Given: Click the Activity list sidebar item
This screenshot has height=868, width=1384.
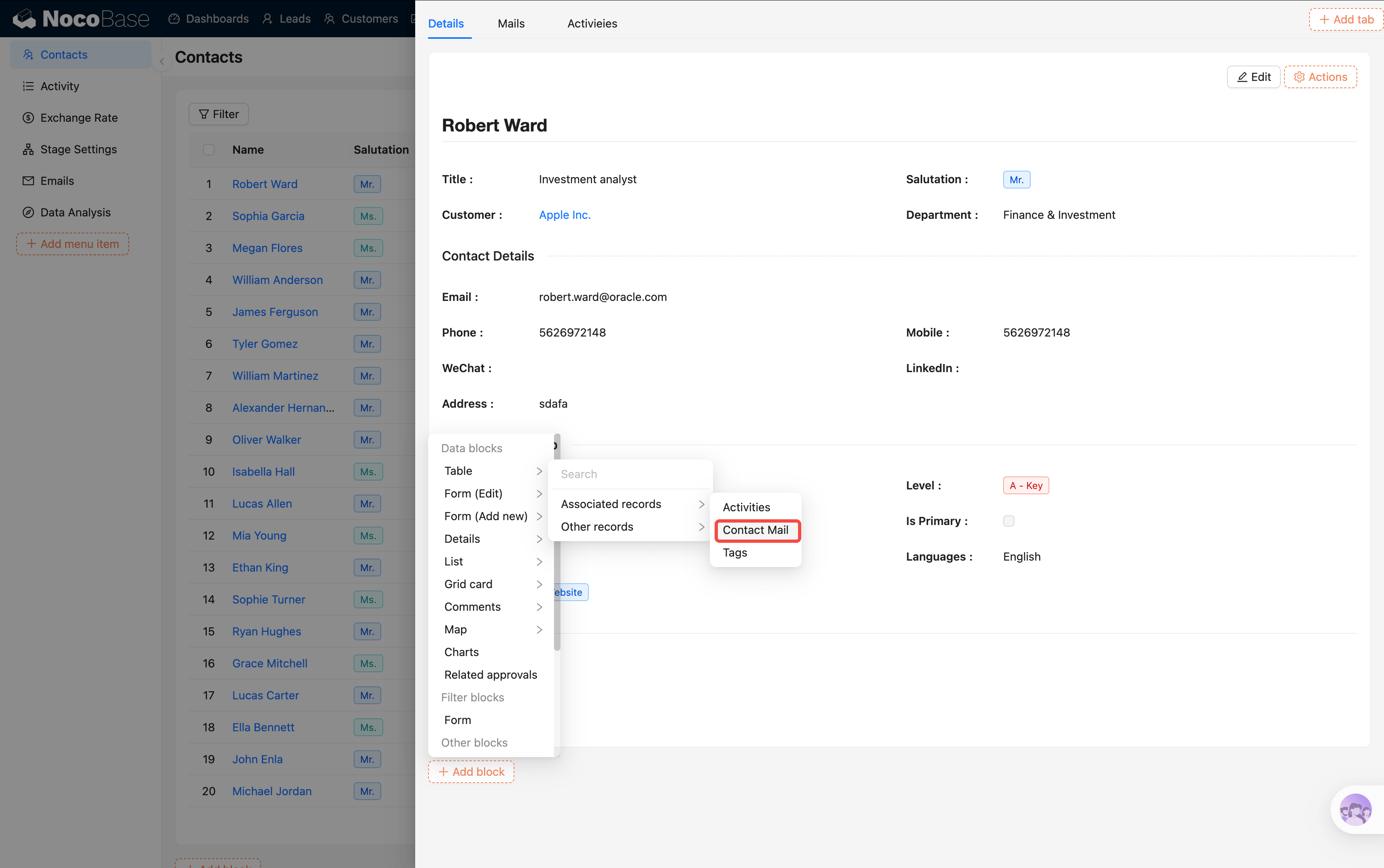Looking at the screenshot, I should coord(60,86).
